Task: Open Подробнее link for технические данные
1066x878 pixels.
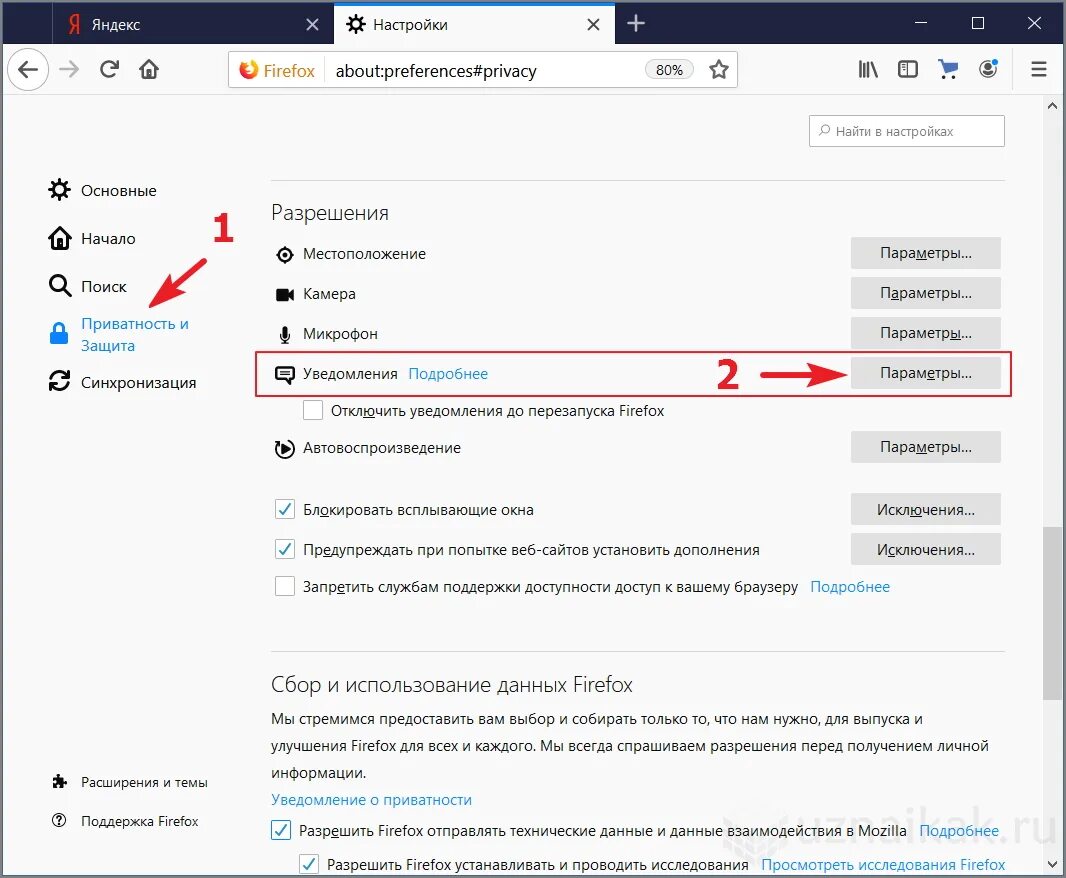Action: (x=959, y=830)
